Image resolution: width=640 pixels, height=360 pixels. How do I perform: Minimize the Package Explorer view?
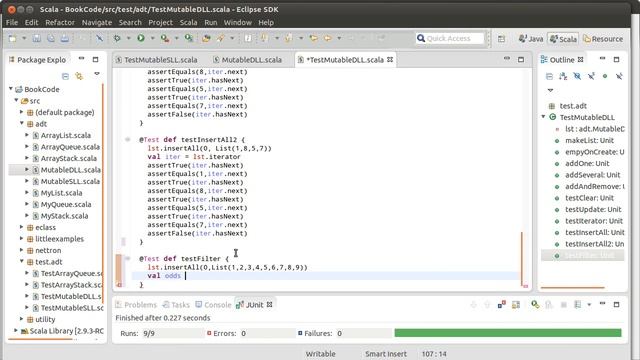[82, 59]
